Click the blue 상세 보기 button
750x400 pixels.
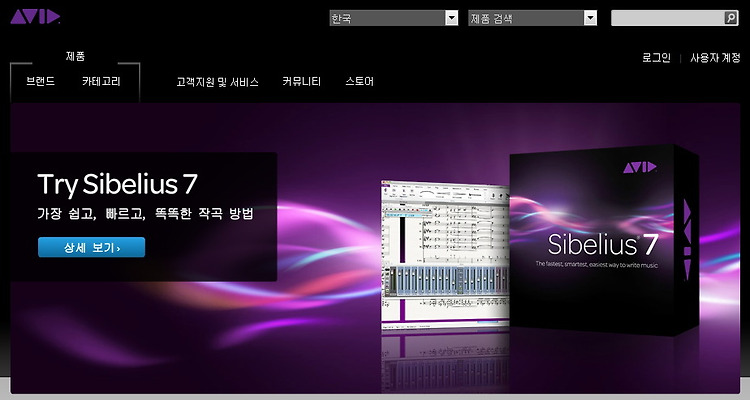pos(91,247)
